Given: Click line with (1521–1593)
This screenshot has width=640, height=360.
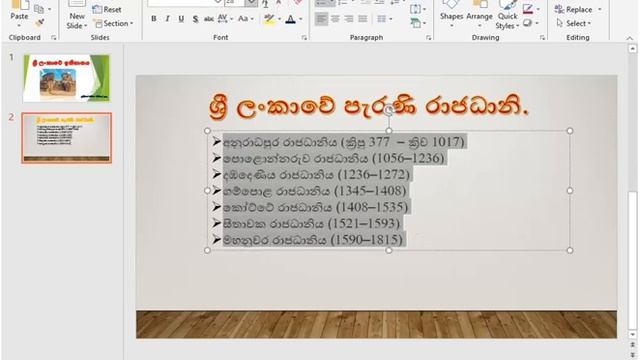Looking at the screenshot, I should (311, 224).
